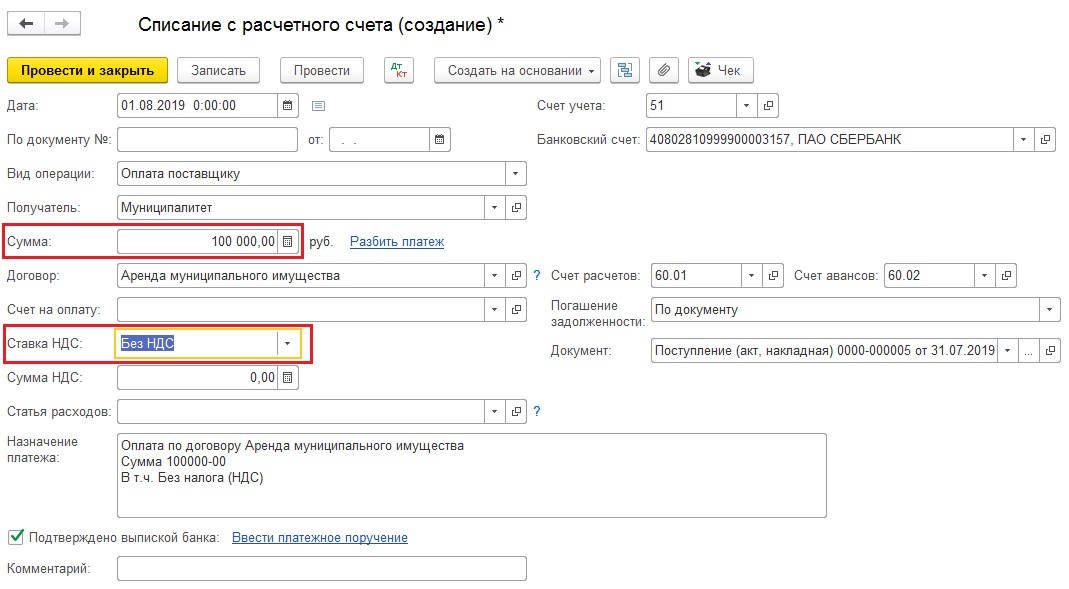Open calendar picker for Дата field
This screenshot has height=589, width=1069.
tap(288, 105)
